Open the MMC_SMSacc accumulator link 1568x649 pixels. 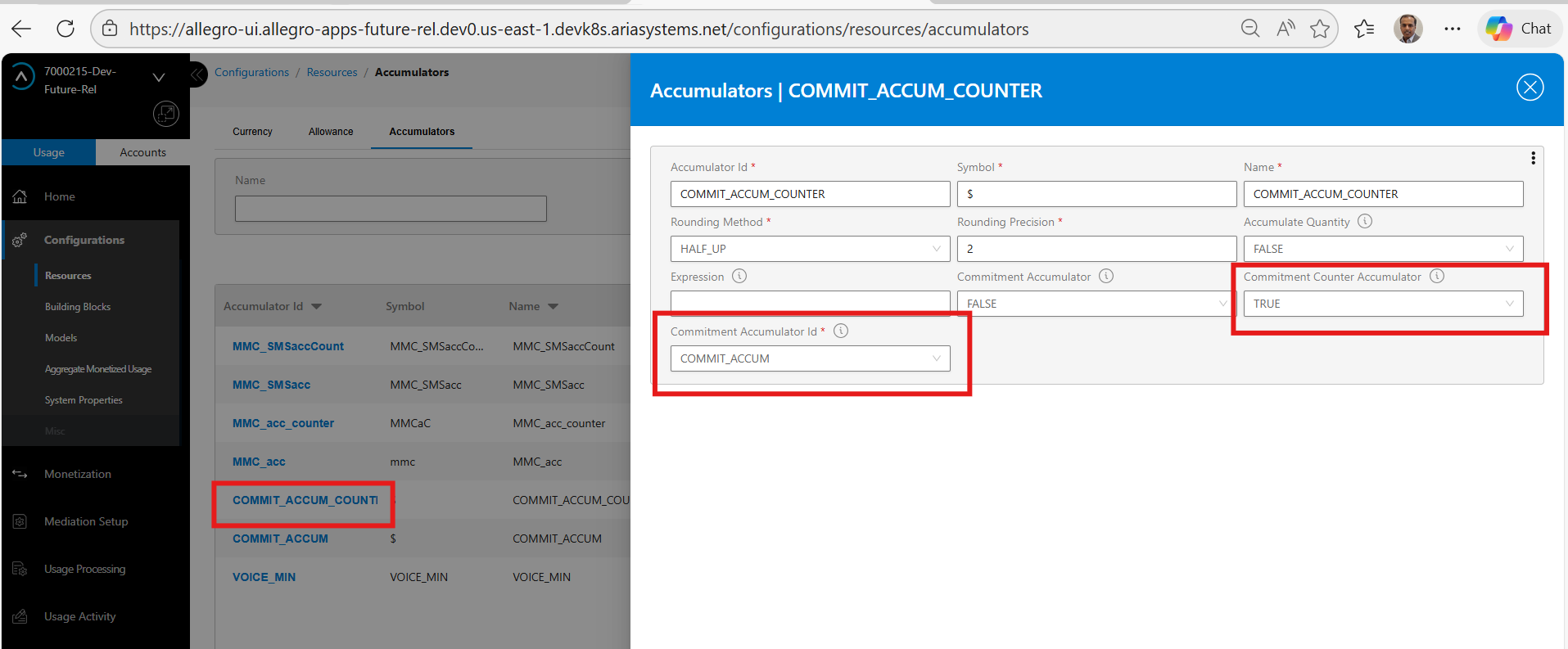click(x=271, y=385)
